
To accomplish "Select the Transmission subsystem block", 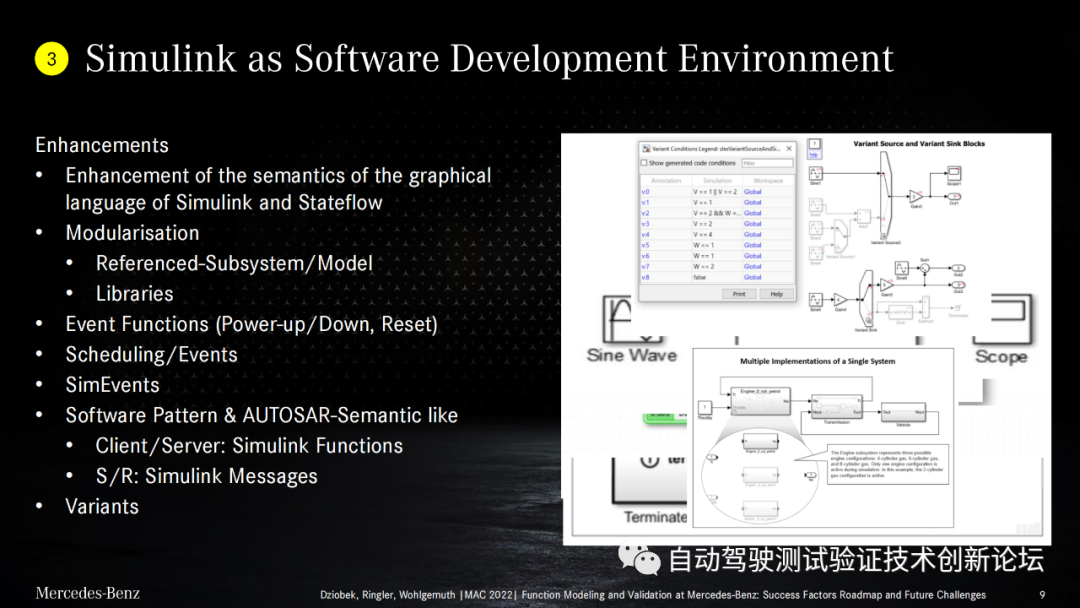I will [x=836, y=406].
